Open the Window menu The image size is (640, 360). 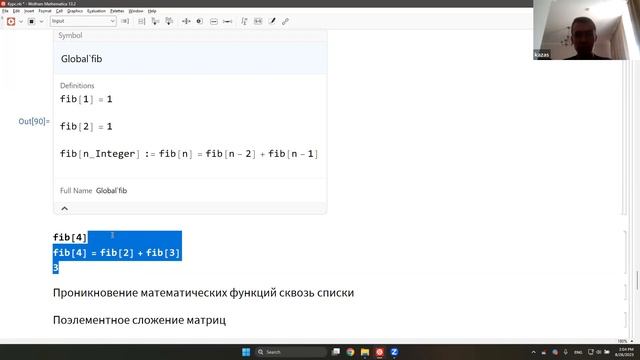(136, 11)
